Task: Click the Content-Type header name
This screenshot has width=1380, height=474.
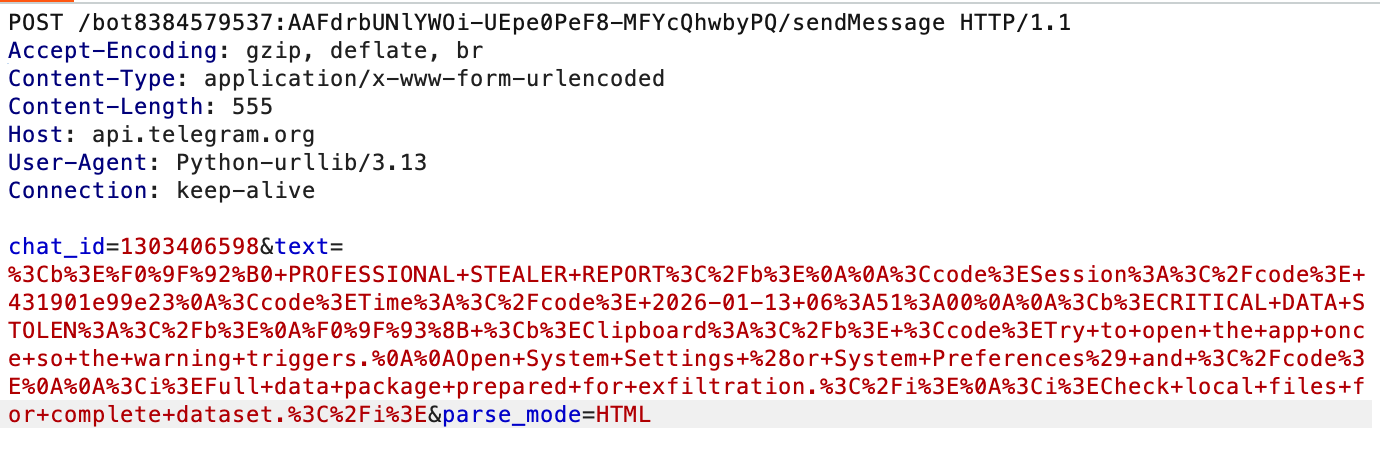Action: pos(88,78)
